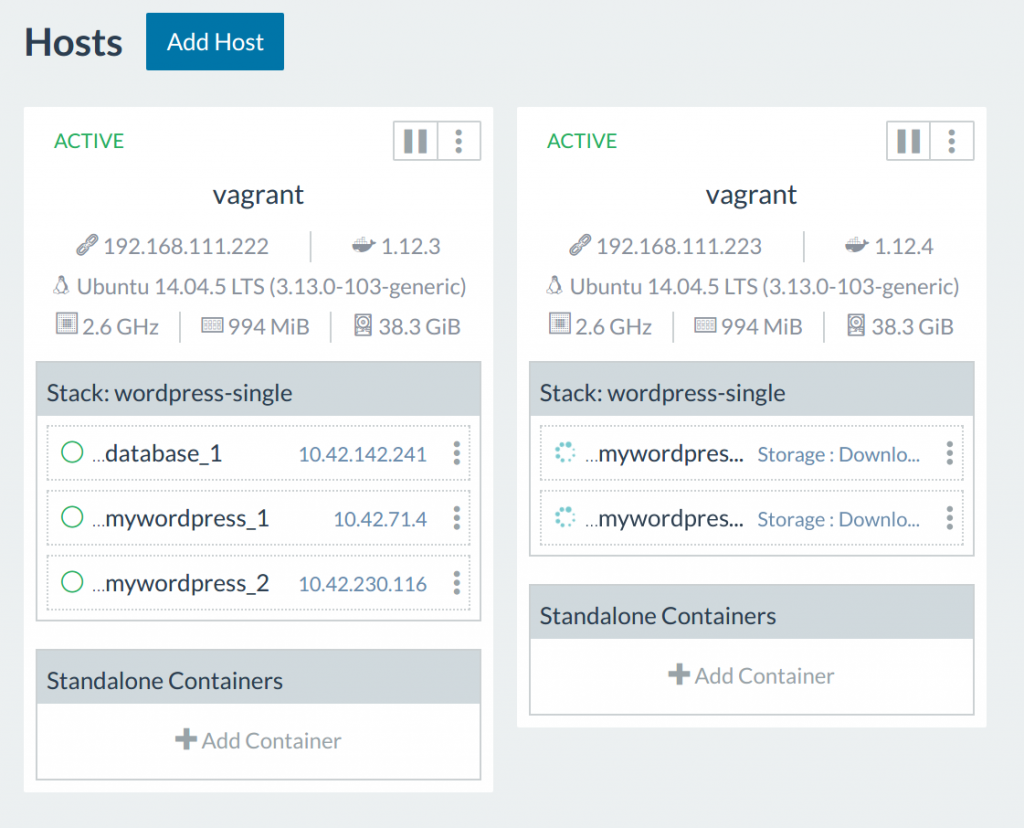Image resolution: width=1024 pixels, height=828 pixels.
Task: Add a standalone container on host 192.168.111.222
Action: pyautogui.click(x=258, y=741)
